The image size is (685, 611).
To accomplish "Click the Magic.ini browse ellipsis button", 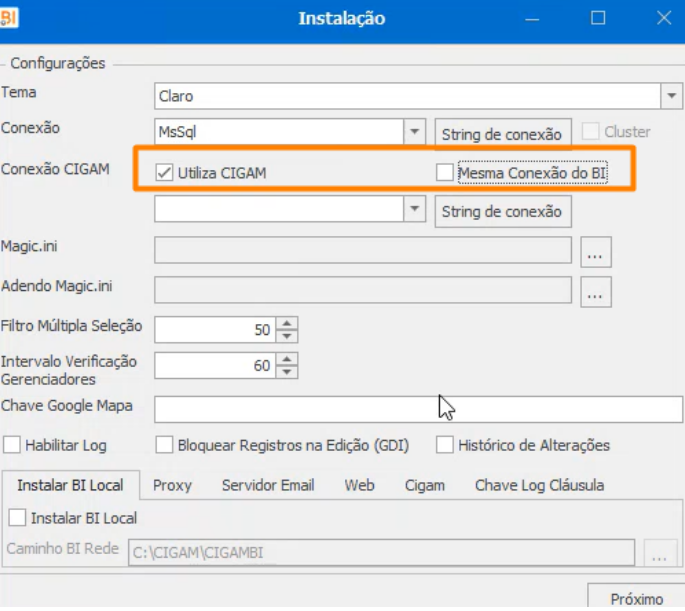I will (x=596, y=253).
